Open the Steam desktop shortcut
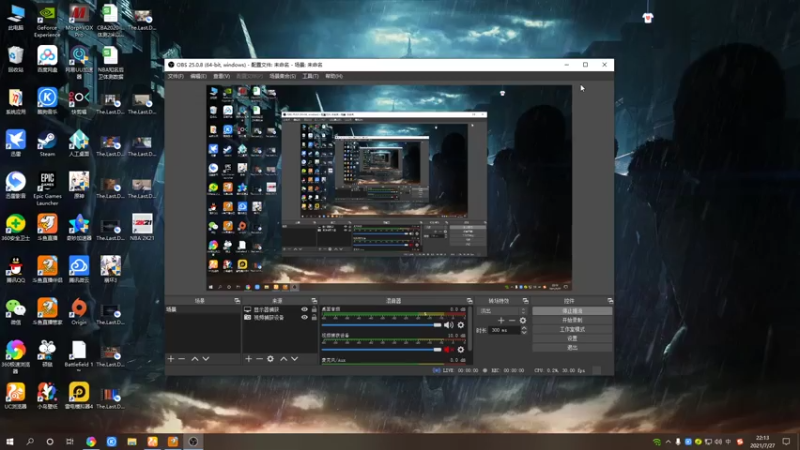800x450 pixels. (x=47, y=144)
